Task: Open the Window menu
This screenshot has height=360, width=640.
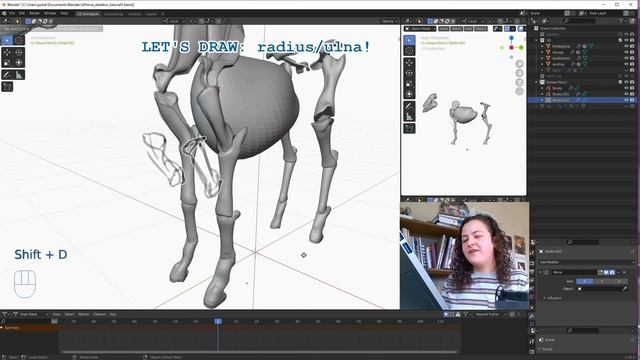Action: click(50, 13)
